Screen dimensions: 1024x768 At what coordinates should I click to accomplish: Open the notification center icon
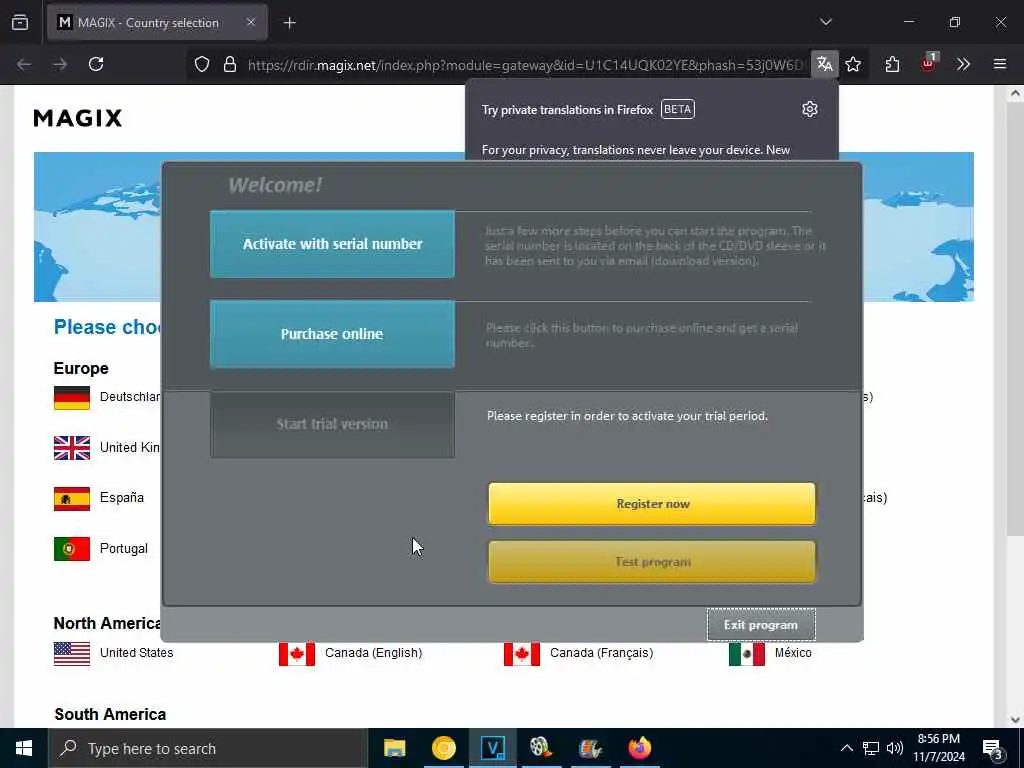[x=993, y=749]
